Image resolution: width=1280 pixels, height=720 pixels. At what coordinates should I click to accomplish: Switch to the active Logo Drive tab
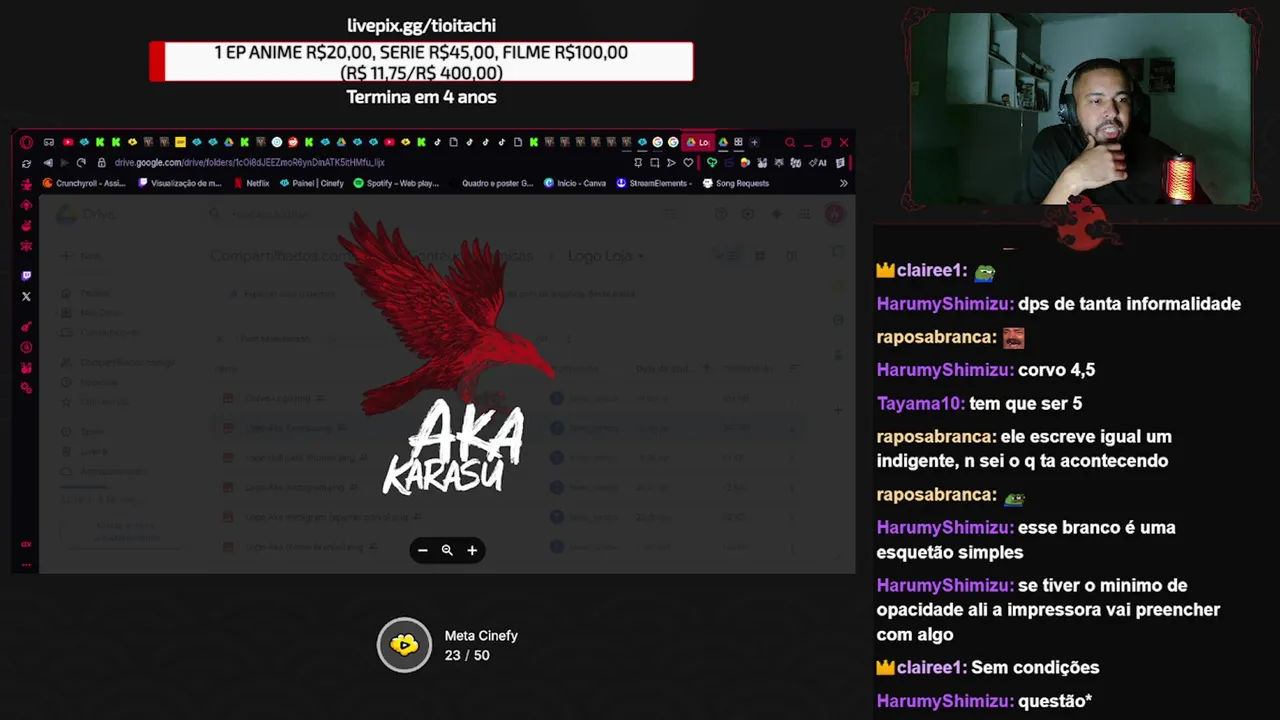click(x=697, y=142)
